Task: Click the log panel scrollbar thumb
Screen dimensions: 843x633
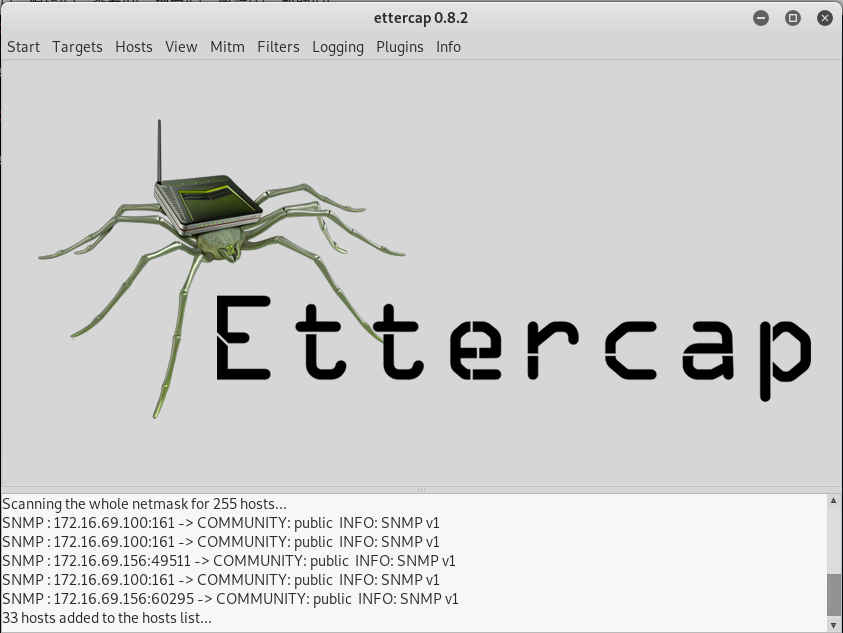Action: click(x=833, y=593)
